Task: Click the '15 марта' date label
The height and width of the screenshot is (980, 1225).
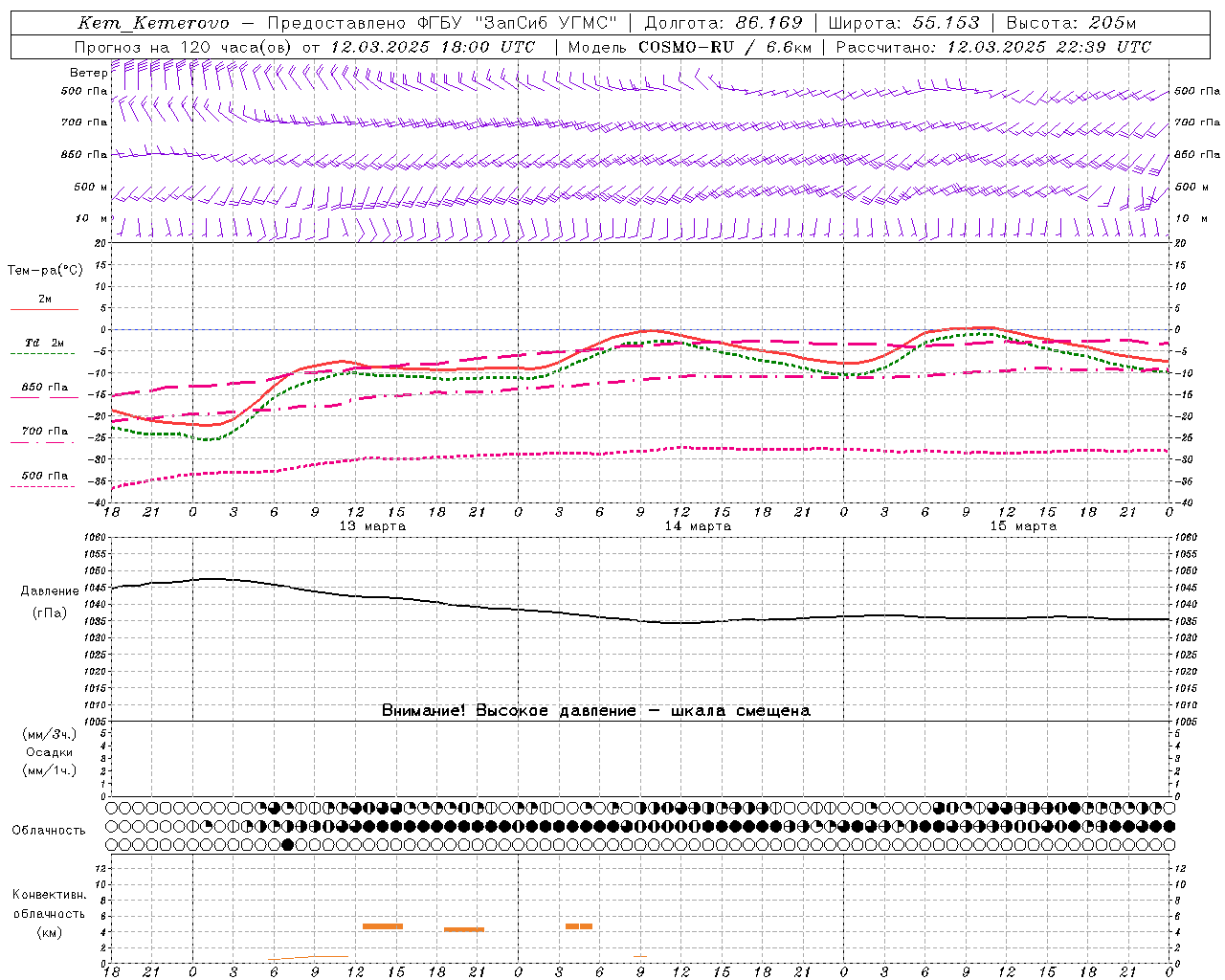Action: click(x=1023, y=526)
